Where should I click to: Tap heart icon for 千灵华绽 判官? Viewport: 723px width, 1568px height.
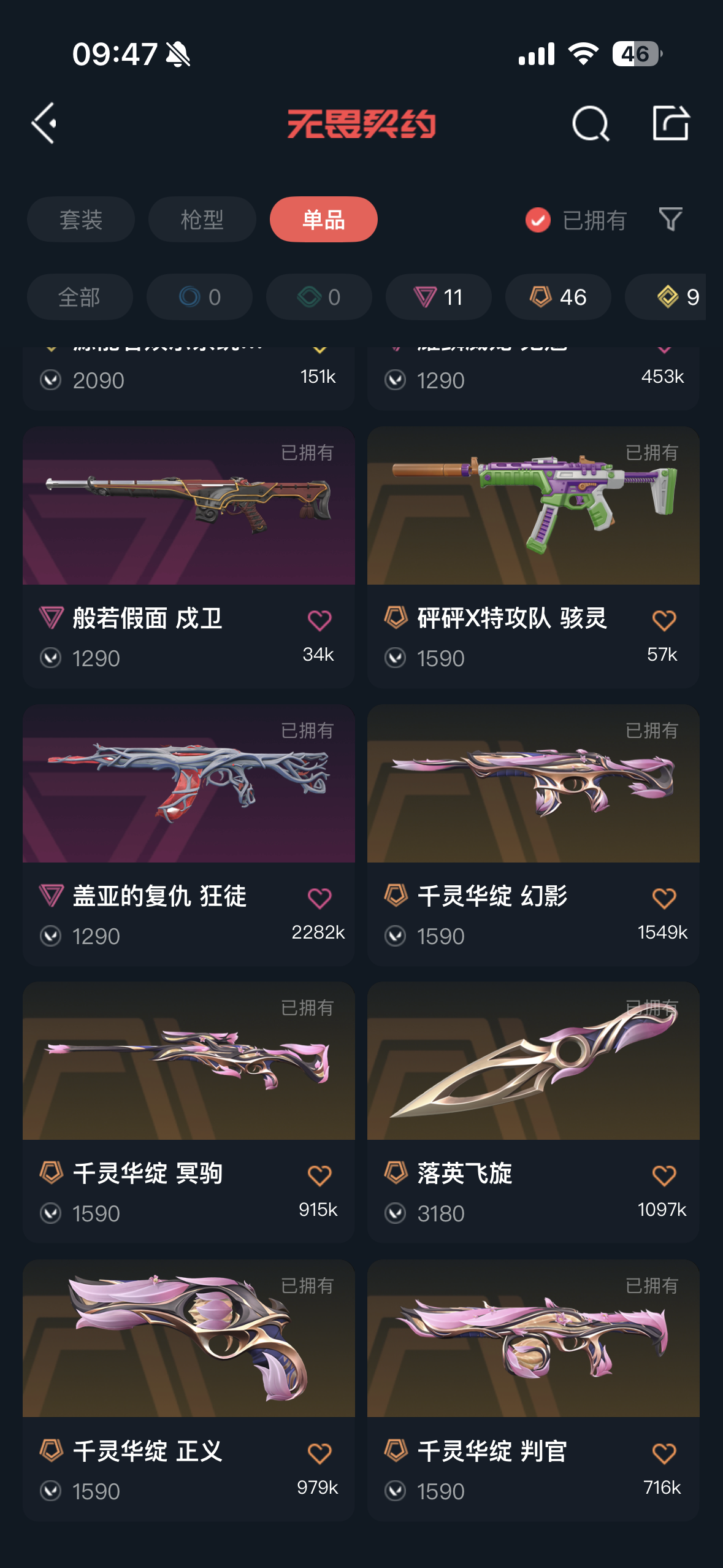pos(664,1453)
